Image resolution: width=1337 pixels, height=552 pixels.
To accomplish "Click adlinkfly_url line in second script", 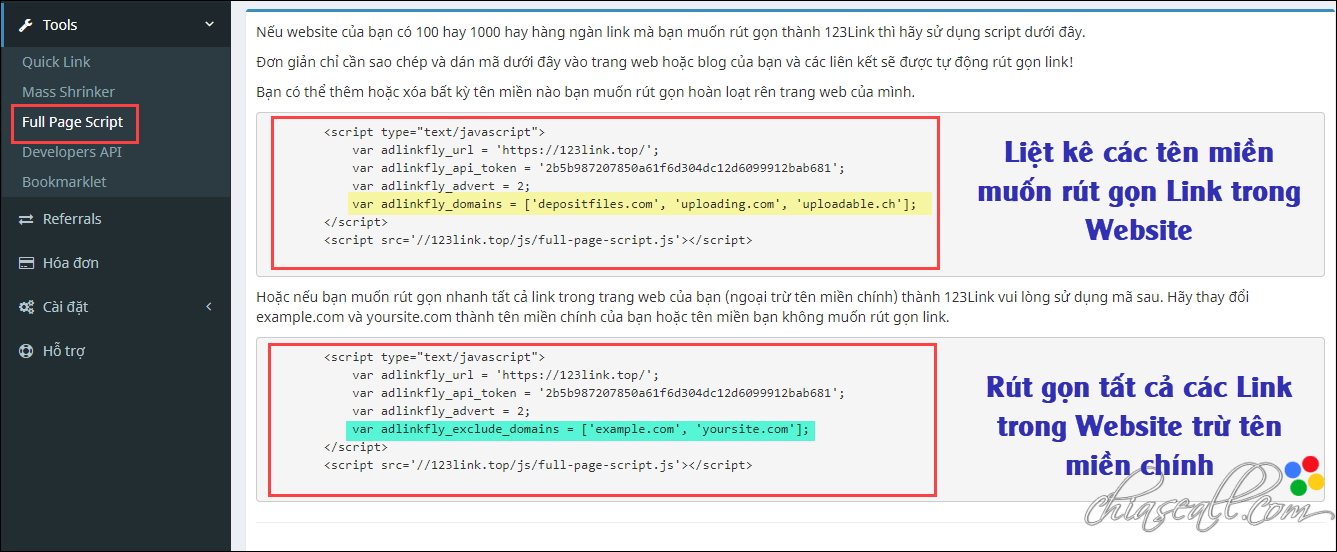I will click(x=505, y=375).
